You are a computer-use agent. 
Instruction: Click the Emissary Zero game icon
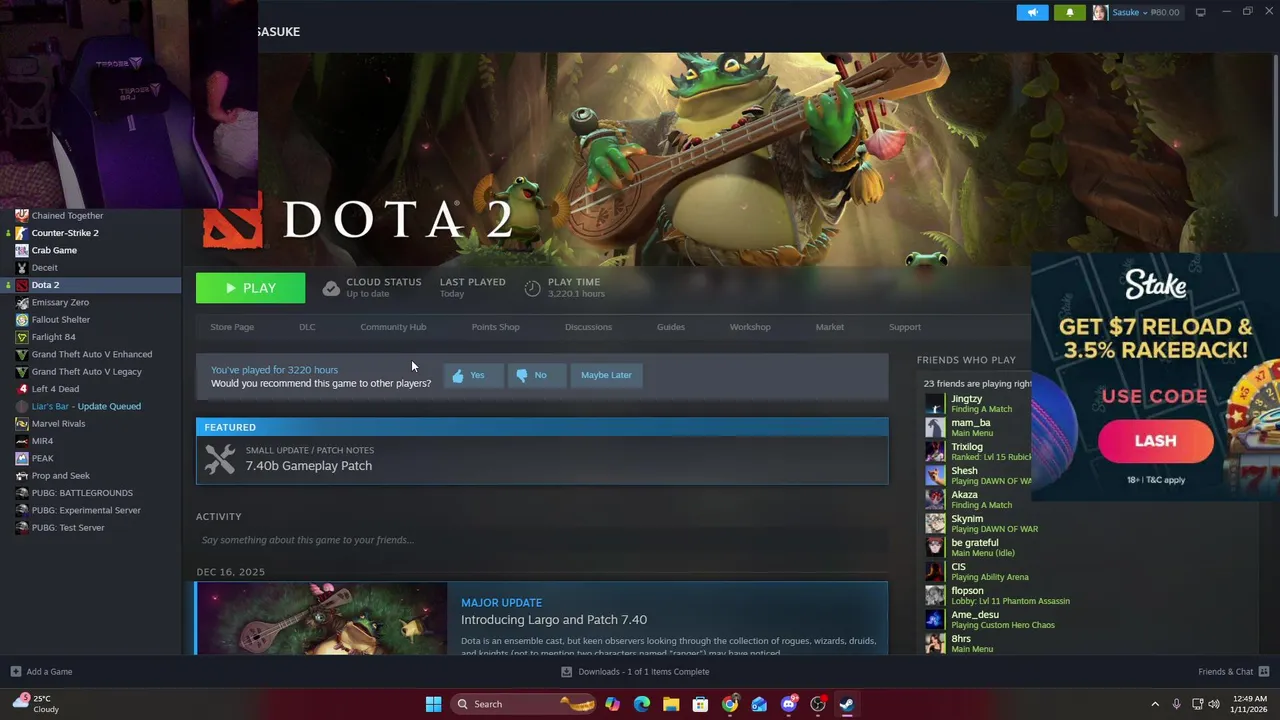coord(22,302)
